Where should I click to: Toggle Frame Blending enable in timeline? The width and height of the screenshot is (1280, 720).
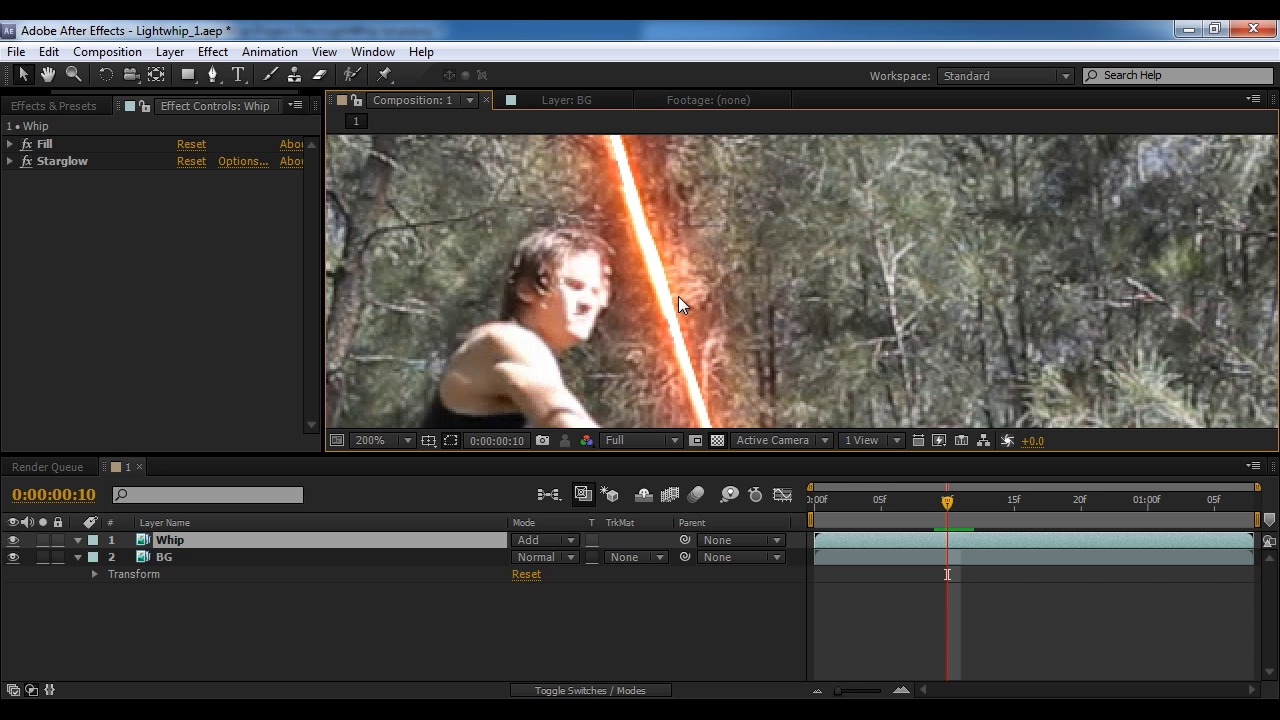click(x=670, y=494)
